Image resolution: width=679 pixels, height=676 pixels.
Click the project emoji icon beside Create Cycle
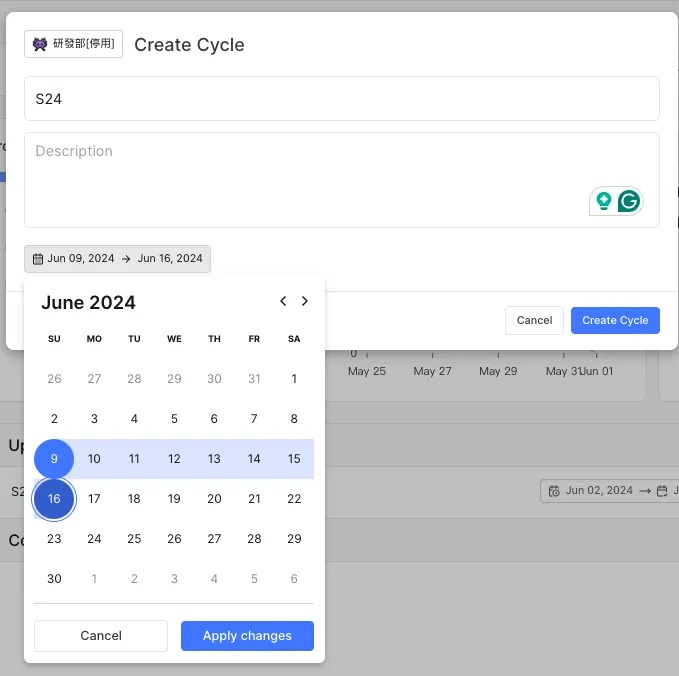(41, 44)
